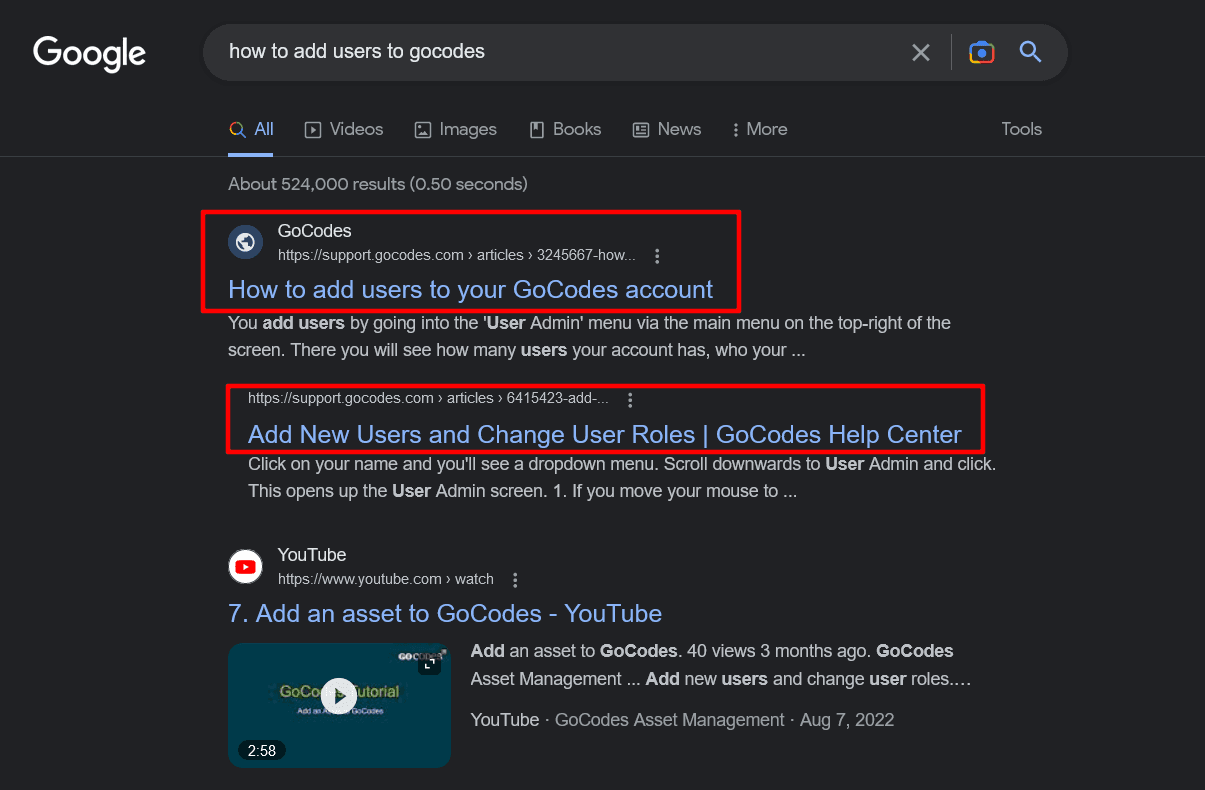Open 'Add New Users and Change User Roles' link
1205x790 pixels.
(x=604, y=435)
